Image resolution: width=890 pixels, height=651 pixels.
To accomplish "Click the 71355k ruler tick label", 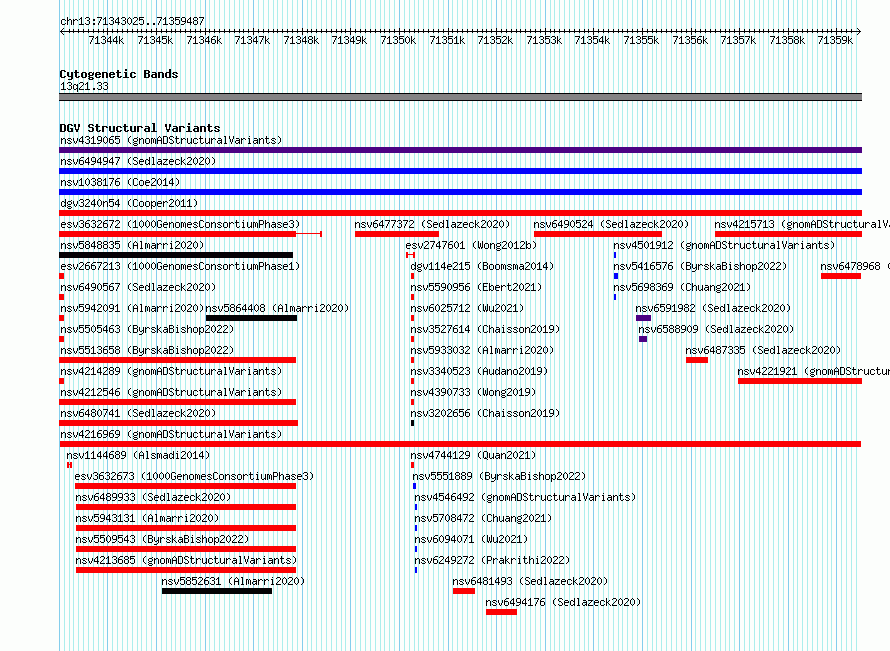I will click(x=641, y=40).
